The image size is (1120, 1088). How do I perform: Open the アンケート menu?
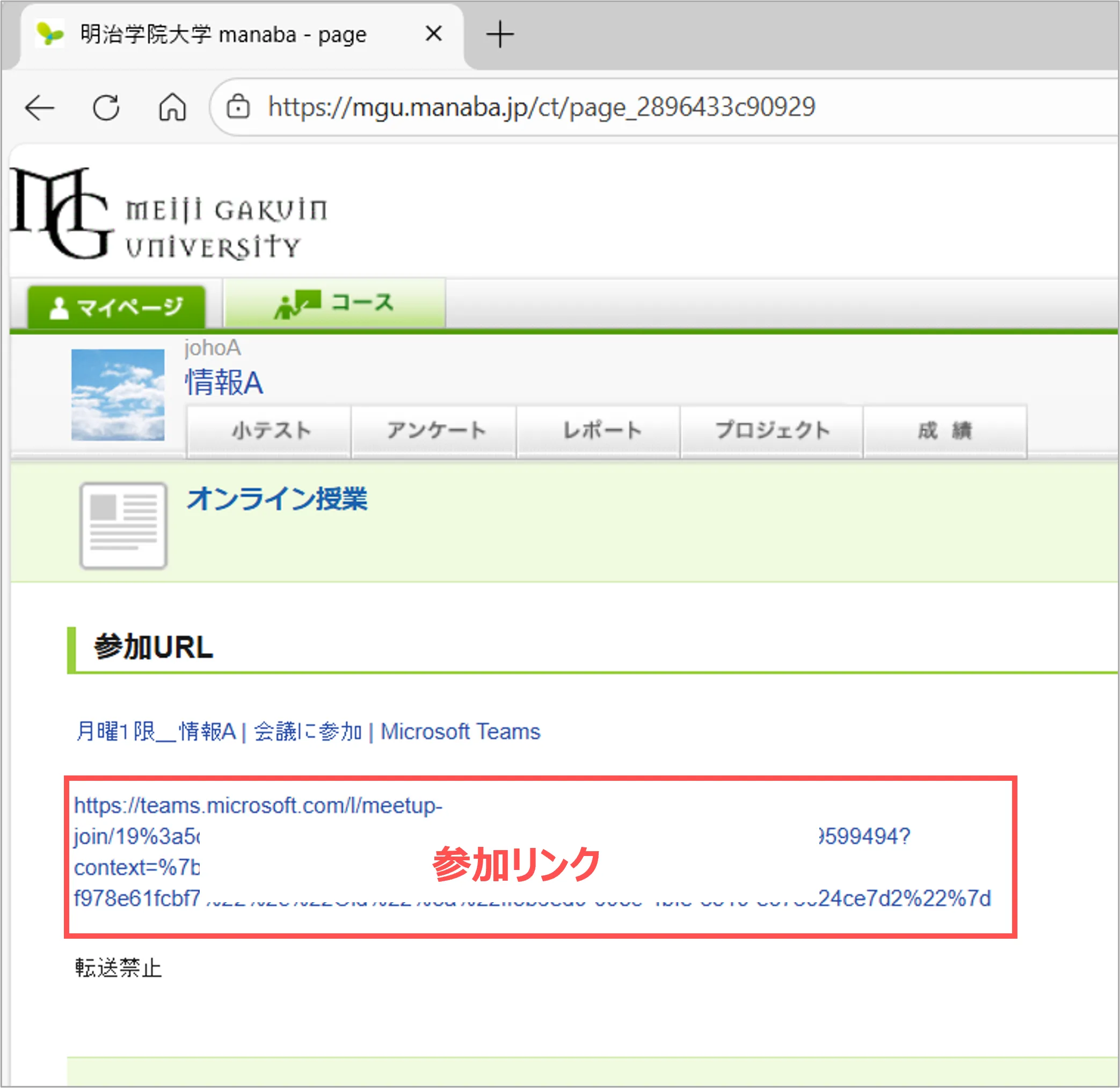[435, 430]
